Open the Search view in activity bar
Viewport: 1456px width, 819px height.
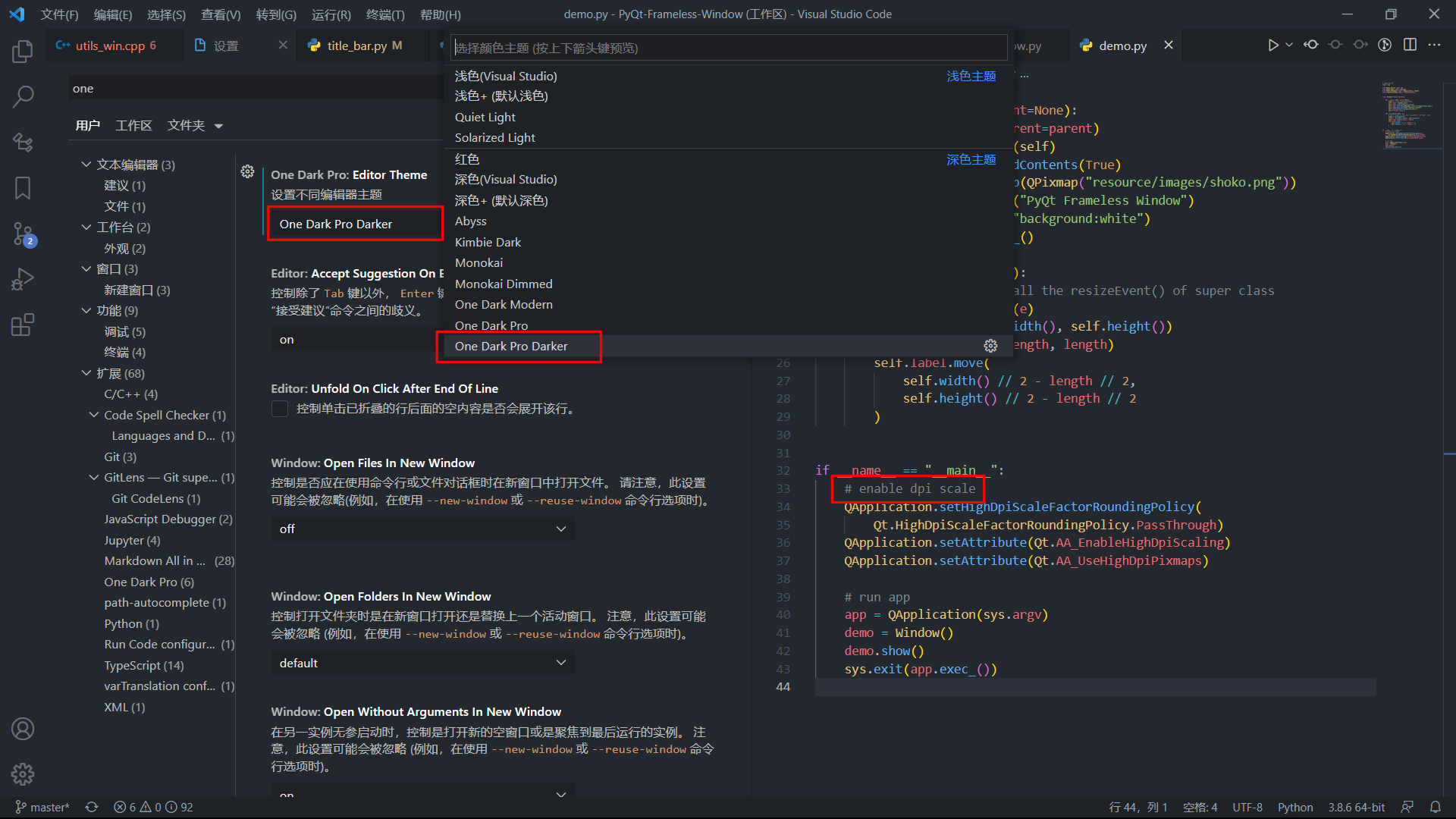point(23,97)
